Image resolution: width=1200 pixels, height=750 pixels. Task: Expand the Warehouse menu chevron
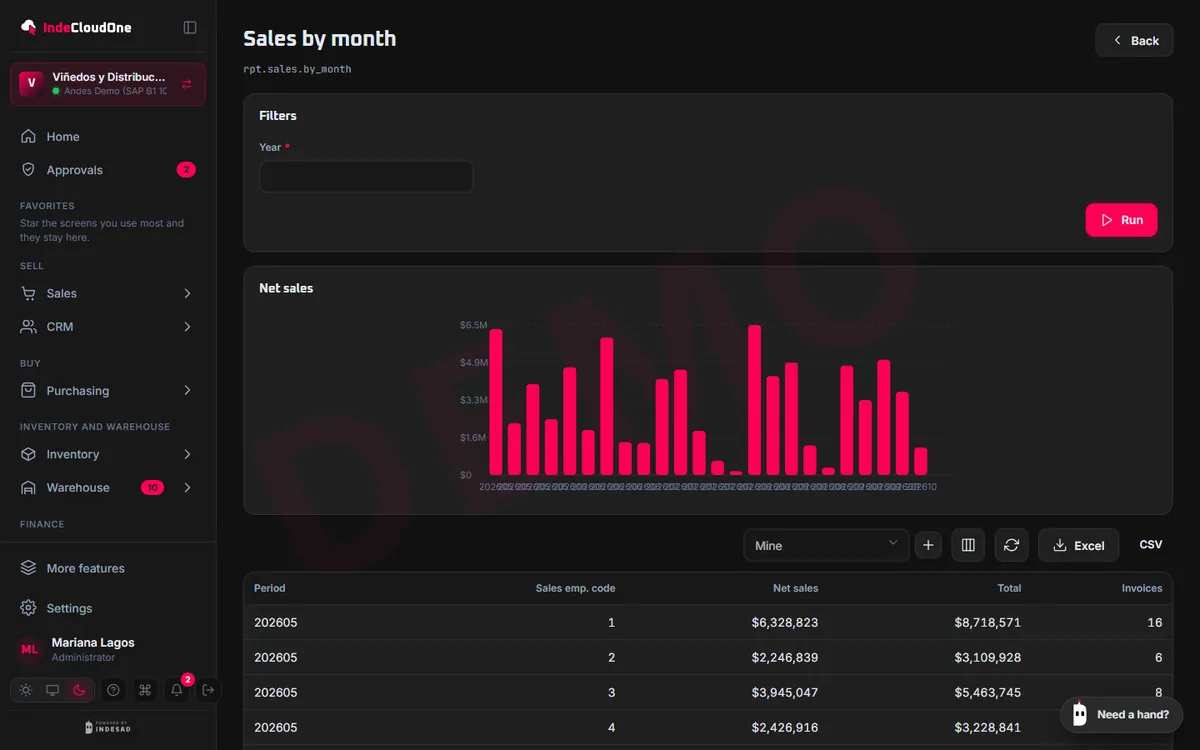187,487
